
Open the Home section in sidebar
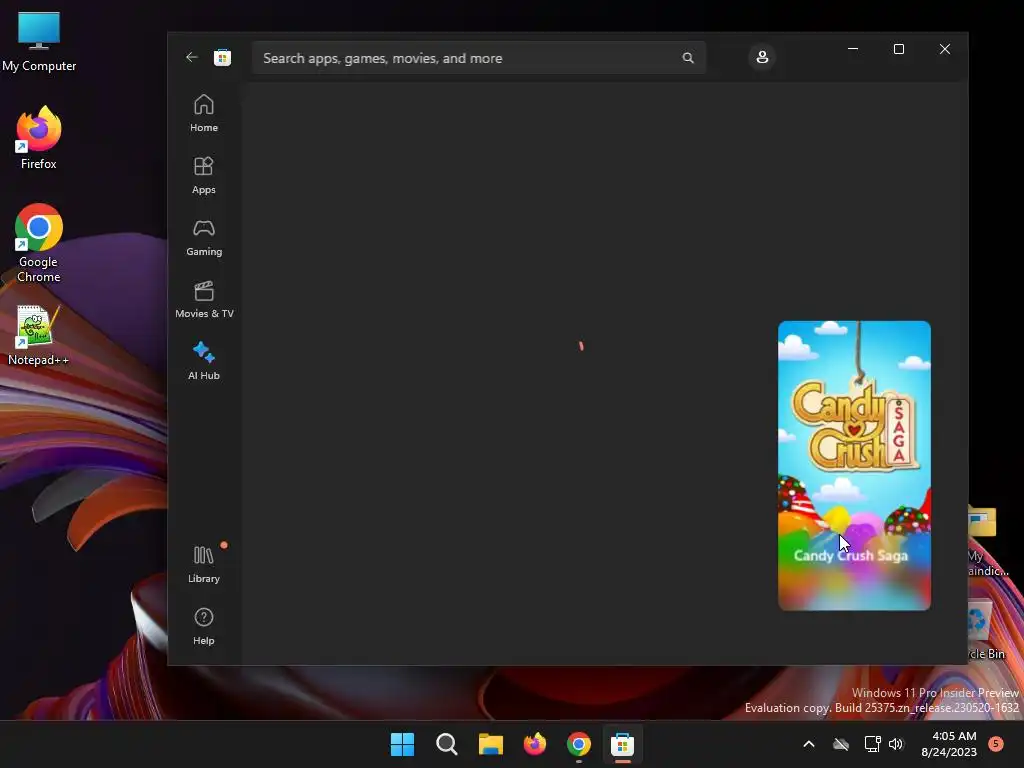point(204,114)
